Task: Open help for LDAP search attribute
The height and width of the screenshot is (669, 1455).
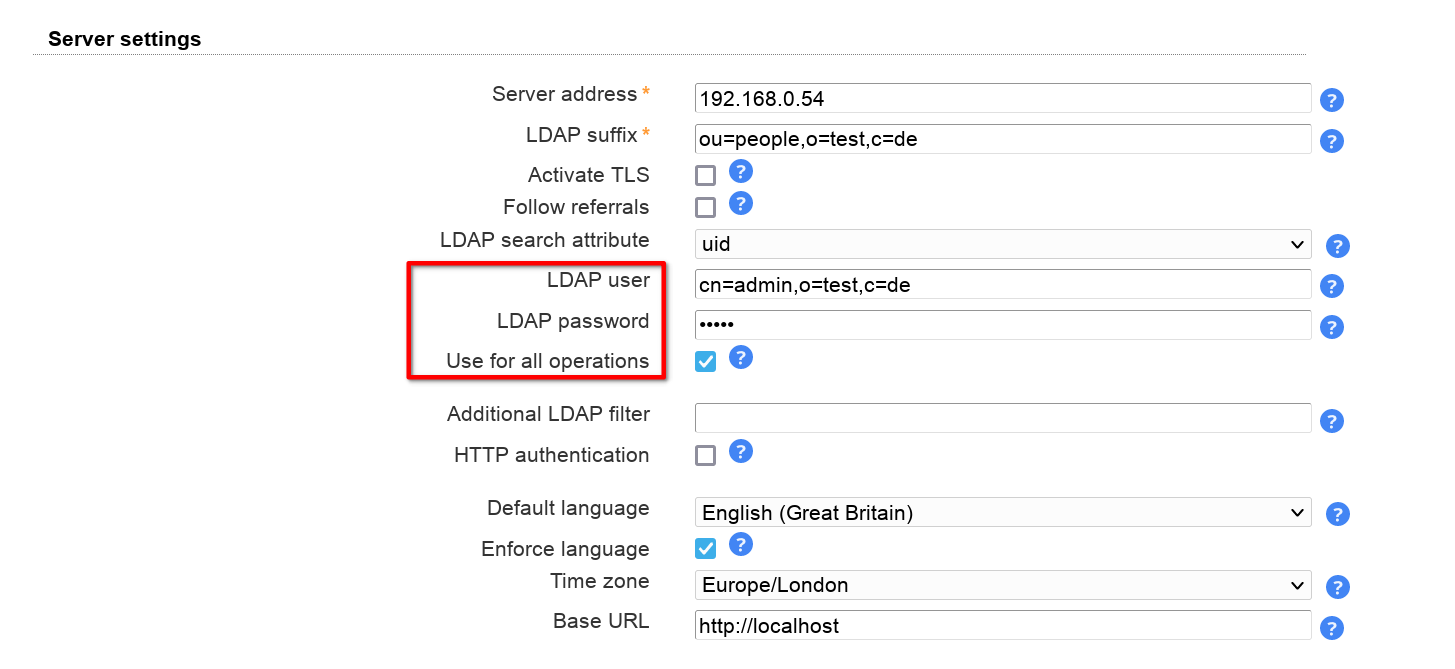Action: tap(1337, 246)
